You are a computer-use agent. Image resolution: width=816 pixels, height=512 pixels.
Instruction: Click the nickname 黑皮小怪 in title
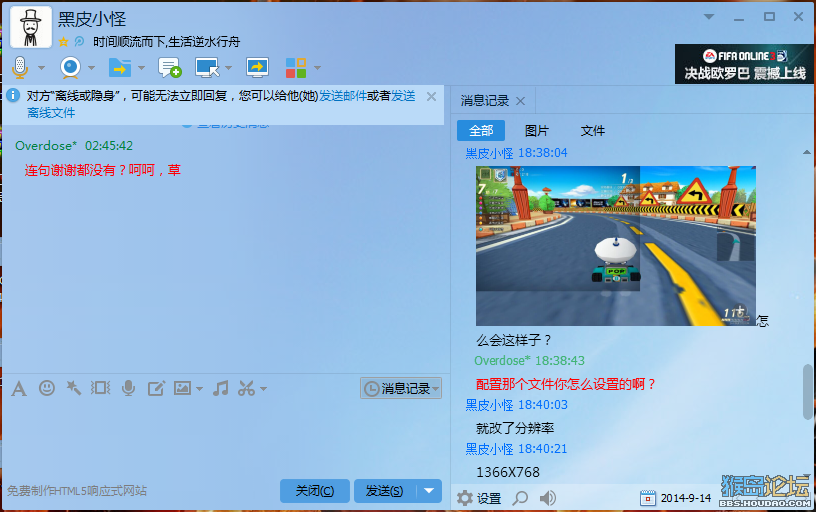coord(92,20)
